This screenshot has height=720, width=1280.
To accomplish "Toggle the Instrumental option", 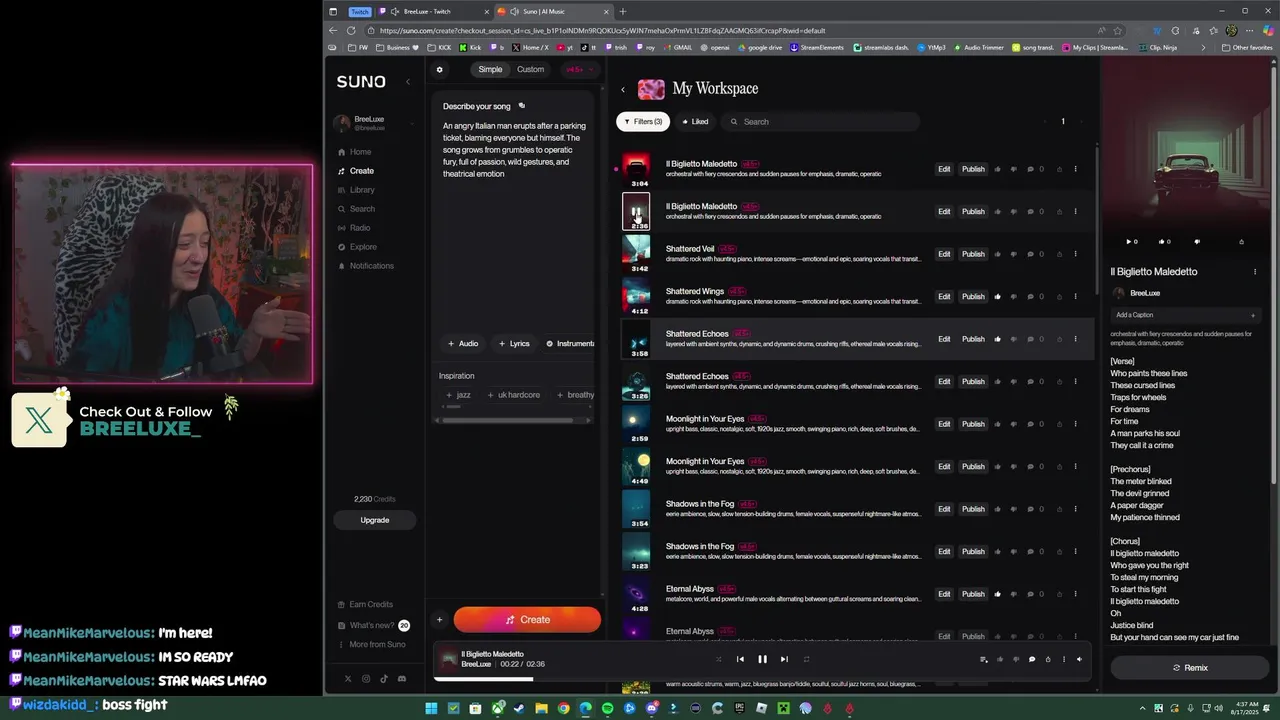I will [x=571, y=344].
